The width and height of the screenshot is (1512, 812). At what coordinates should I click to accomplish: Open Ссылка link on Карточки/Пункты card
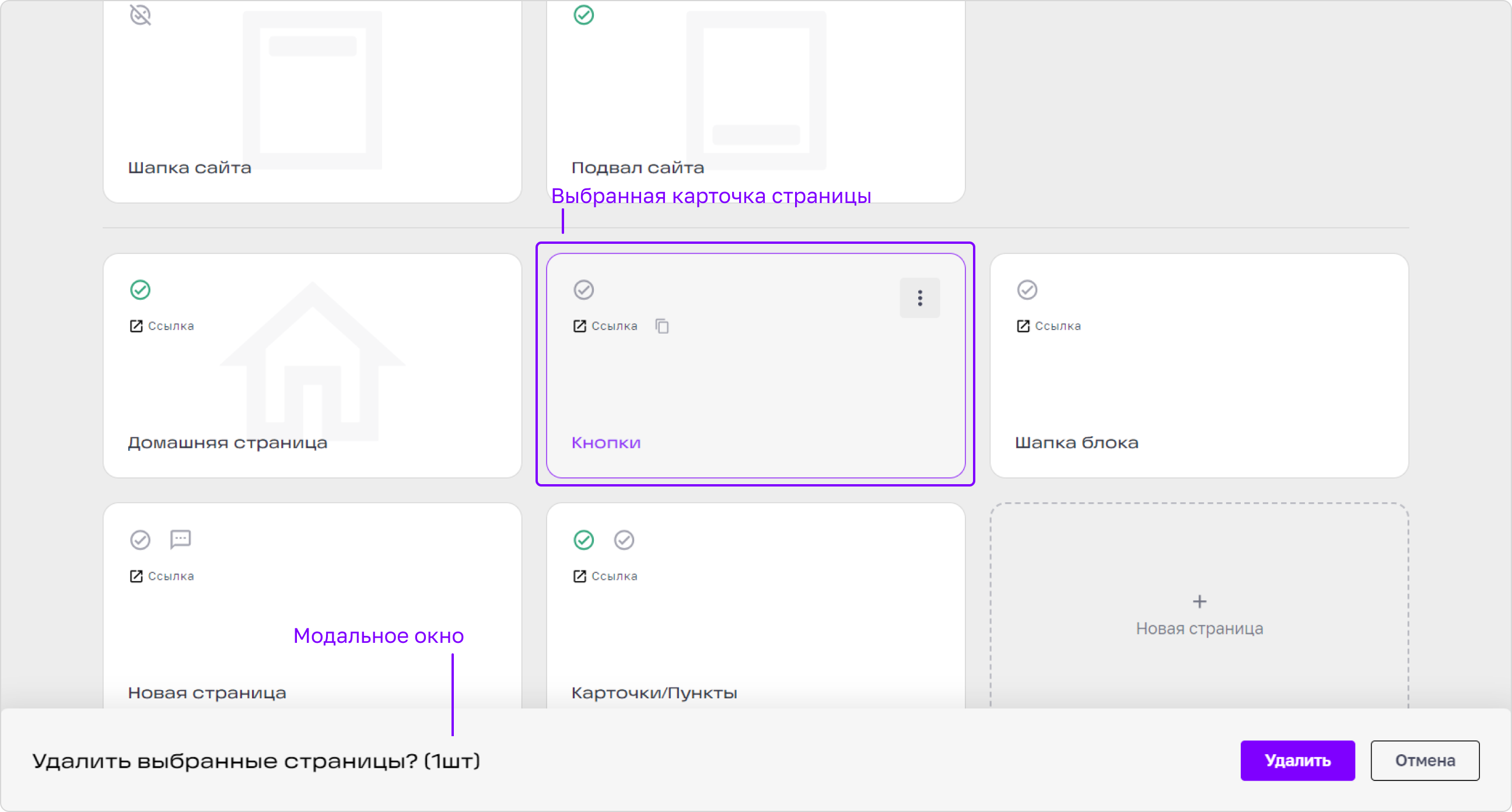click(605, 576)
